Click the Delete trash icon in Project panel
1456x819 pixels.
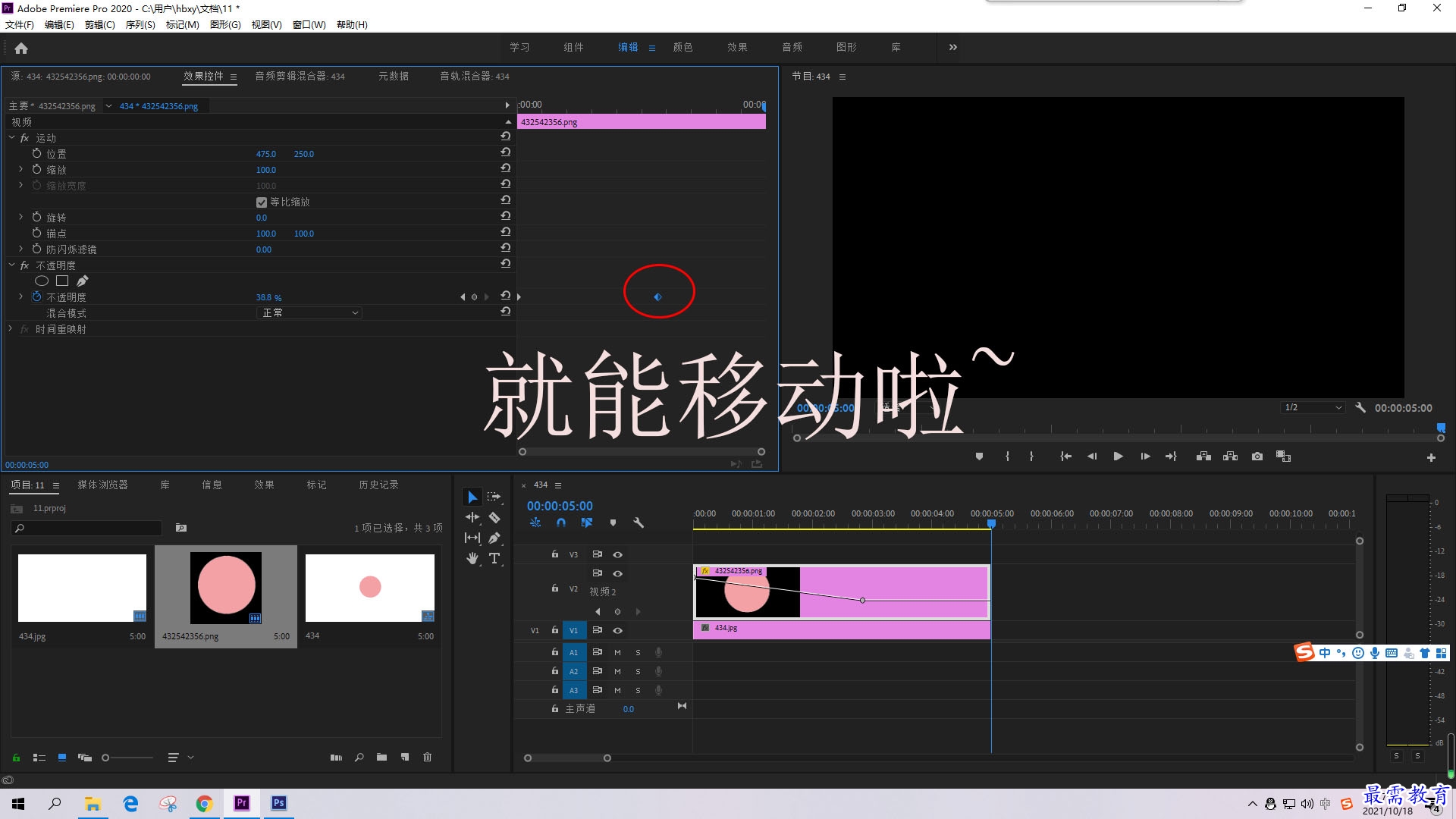(427, 757)
